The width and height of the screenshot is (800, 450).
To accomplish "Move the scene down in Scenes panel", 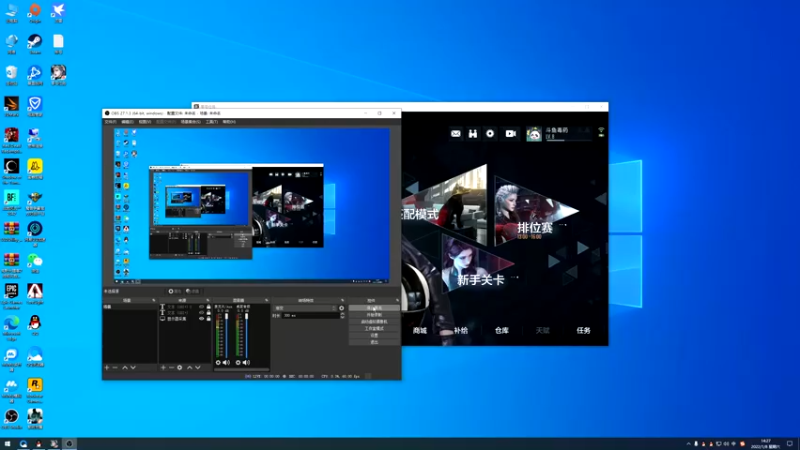I will pyautogui.click(x=133, y=367).
